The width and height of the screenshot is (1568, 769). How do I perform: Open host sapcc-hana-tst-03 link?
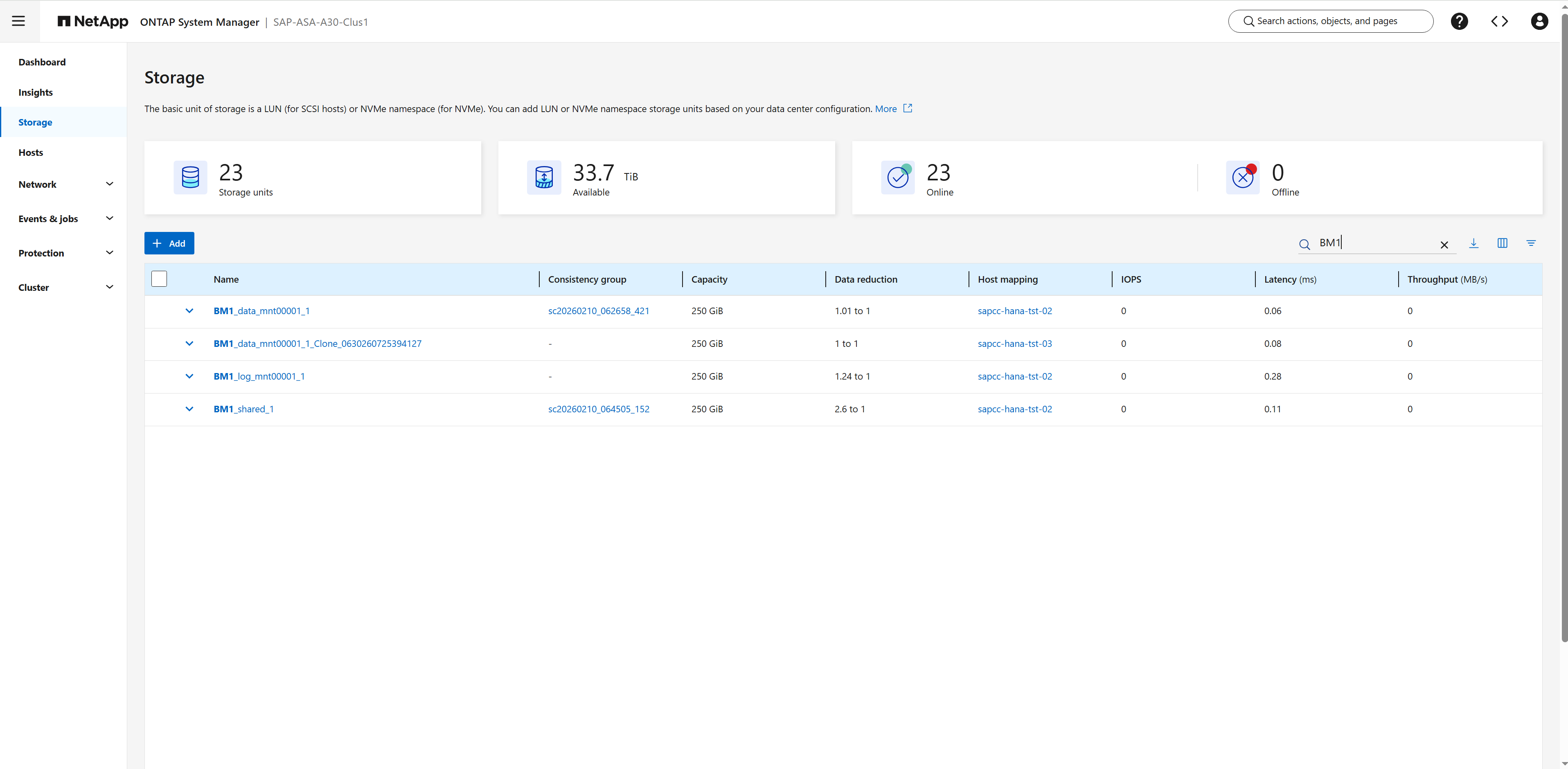point(1015,344)
